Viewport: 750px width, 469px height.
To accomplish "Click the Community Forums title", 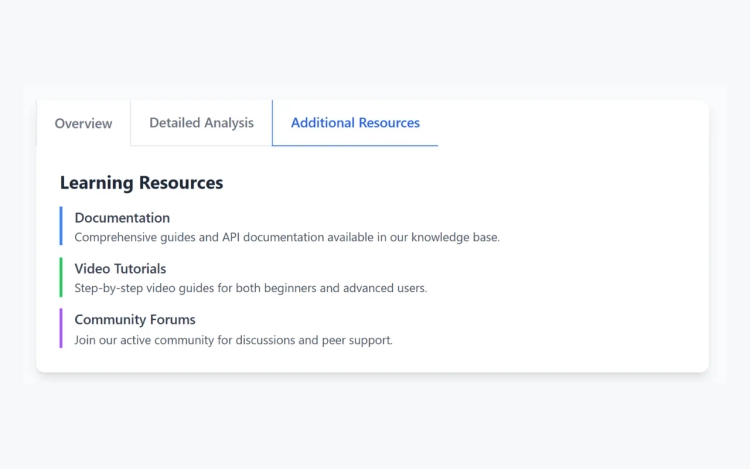I will [x=135, y=319].
